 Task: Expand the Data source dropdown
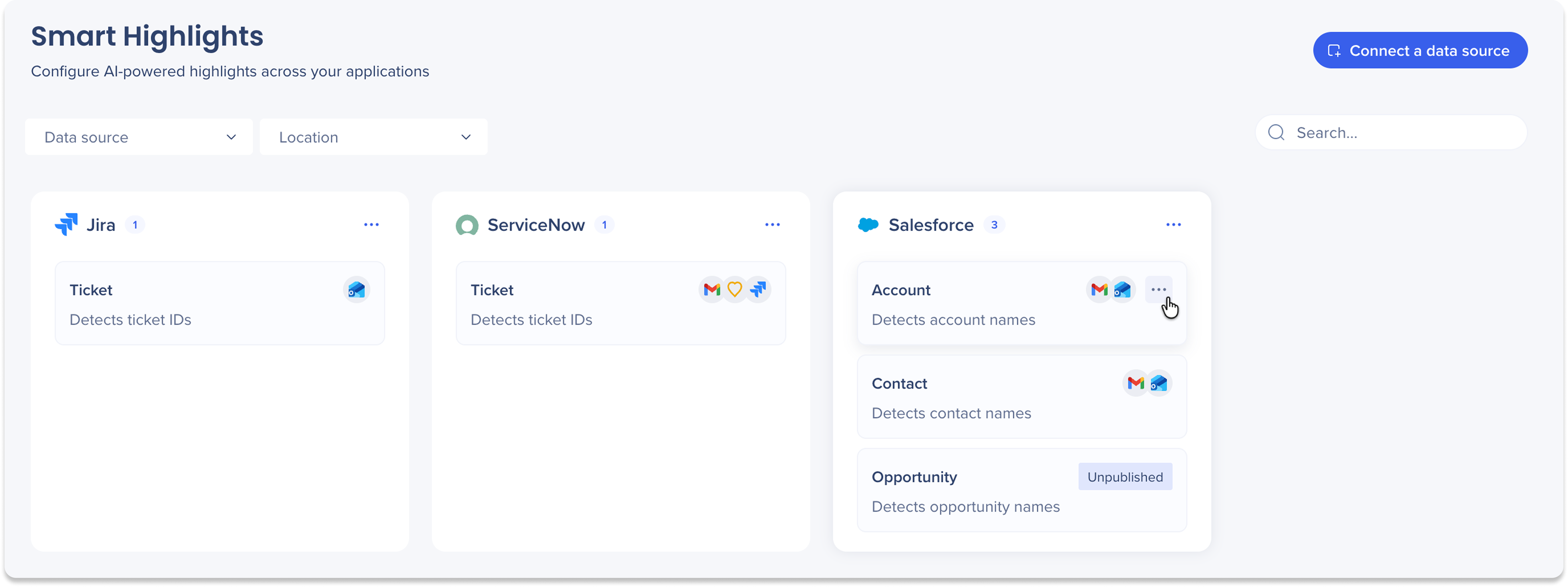coord(139,137)
